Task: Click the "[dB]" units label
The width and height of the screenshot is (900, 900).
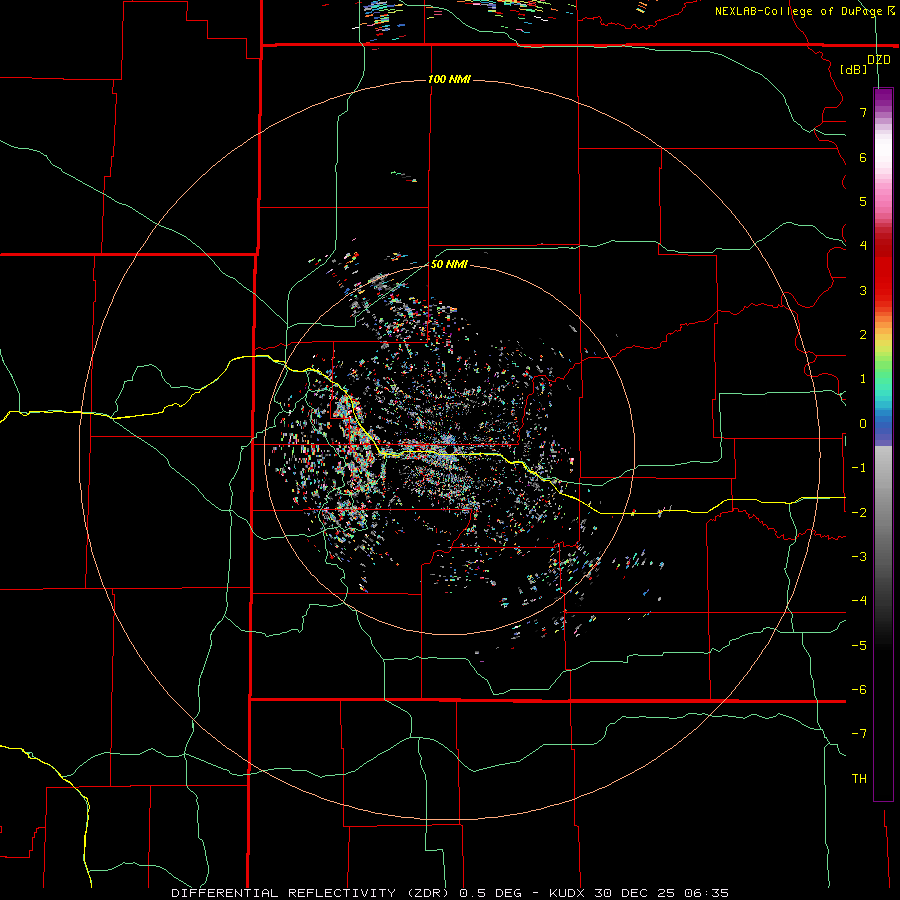Action: point(853,69)
